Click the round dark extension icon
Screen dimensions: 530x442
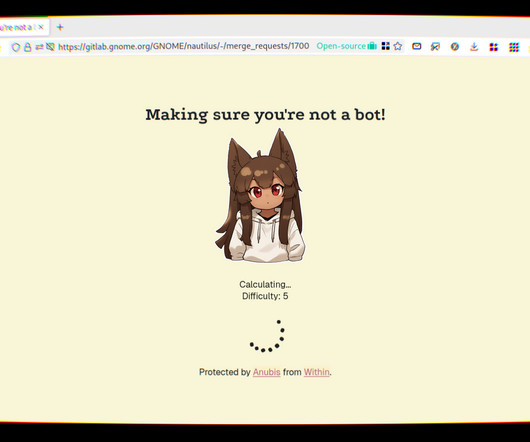pos(455,47)
